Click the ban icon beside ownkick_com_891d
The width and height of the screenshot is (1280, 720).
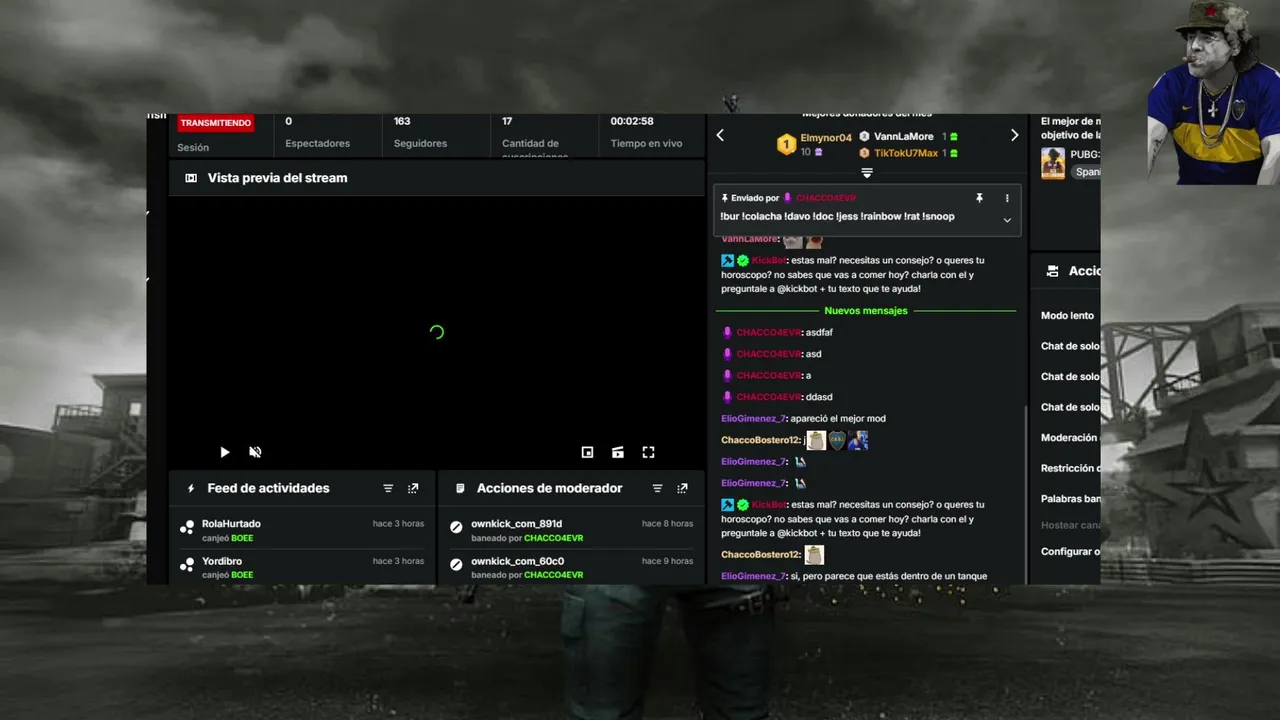(x=456, y=527)
